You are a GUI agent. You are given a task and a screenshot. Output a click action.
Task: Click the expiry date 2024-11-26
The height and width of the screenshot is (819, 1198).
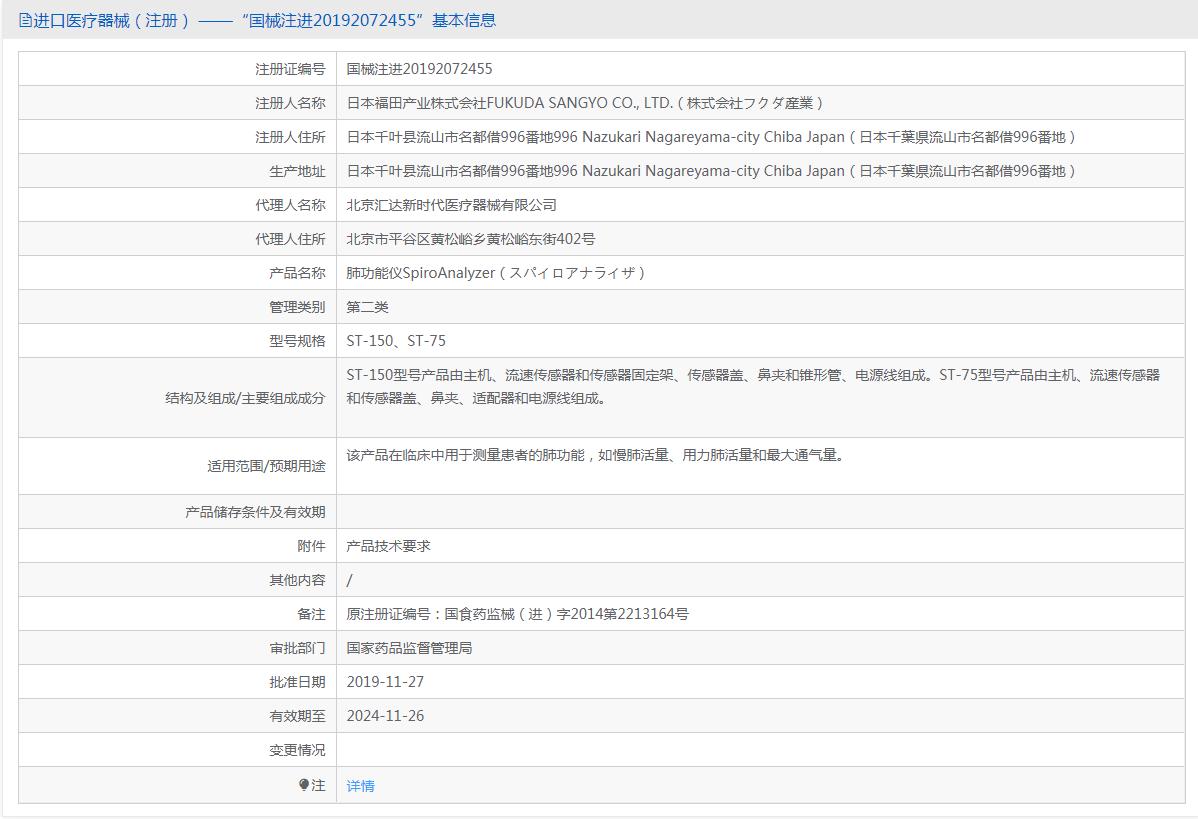385,716
